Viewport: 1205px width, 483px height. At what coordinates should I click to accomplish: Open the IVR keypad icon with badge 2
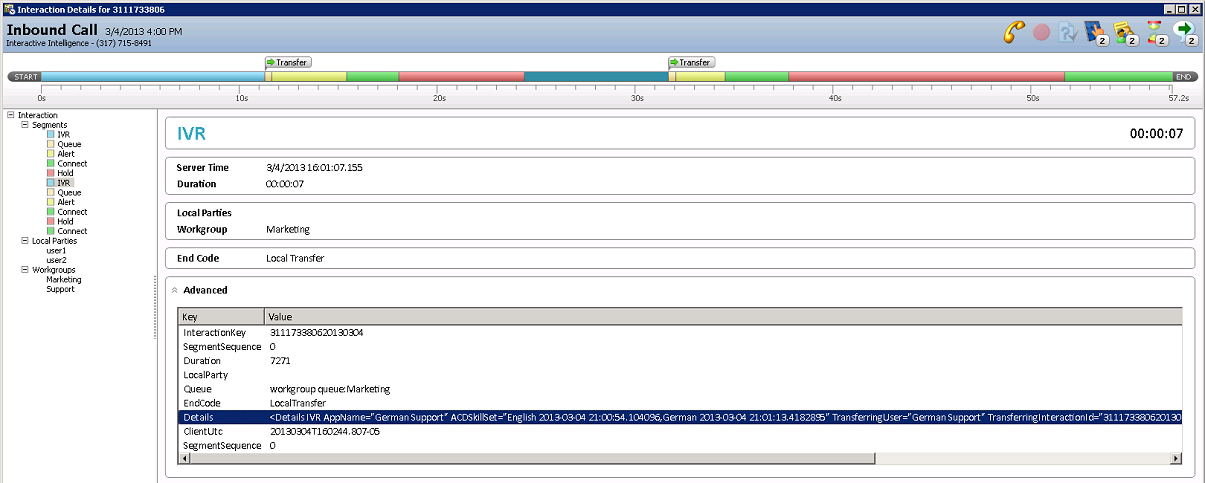(1095, 32)
